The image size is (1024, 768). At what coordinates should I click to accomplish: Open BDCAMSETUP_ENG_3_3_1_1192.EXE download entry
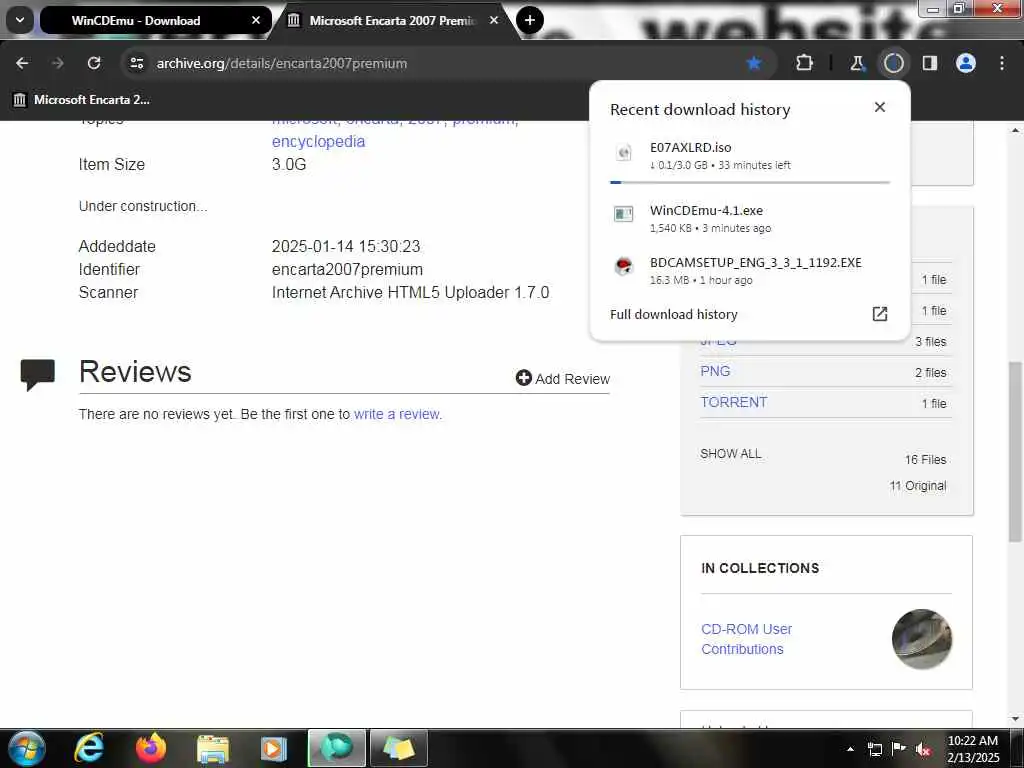coord(750,270)
